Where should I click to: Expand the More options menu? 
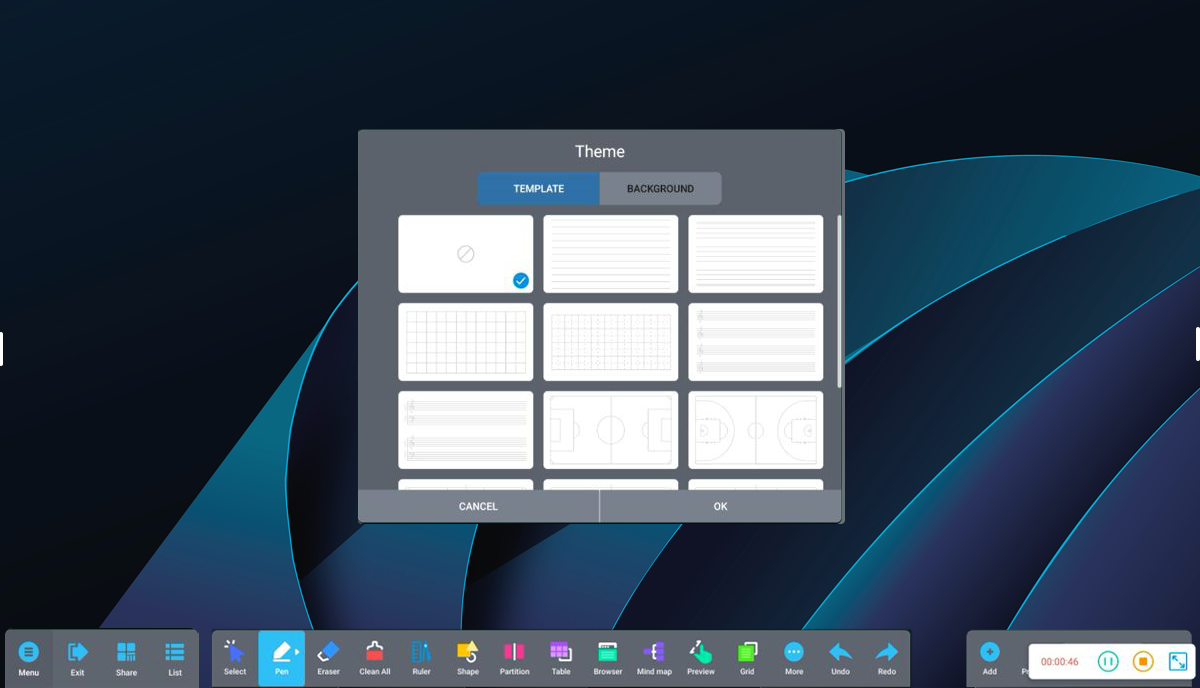[x=794, y=656]
